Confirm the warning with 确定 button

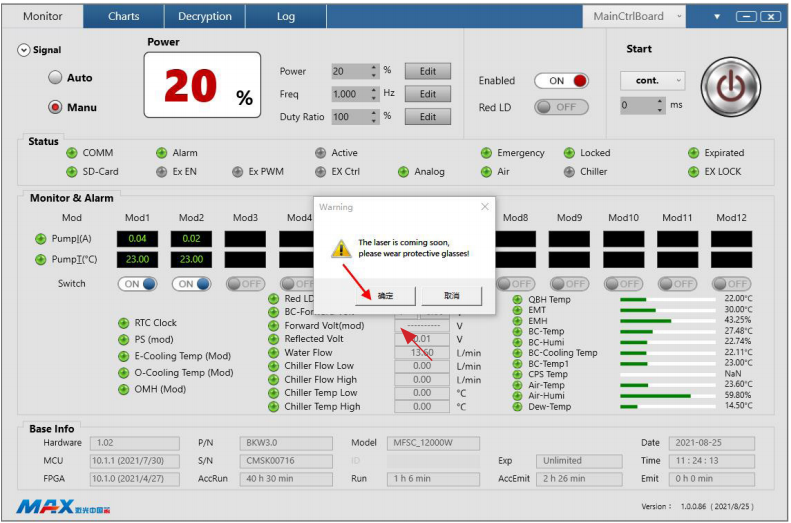click(x=385, y=296)
